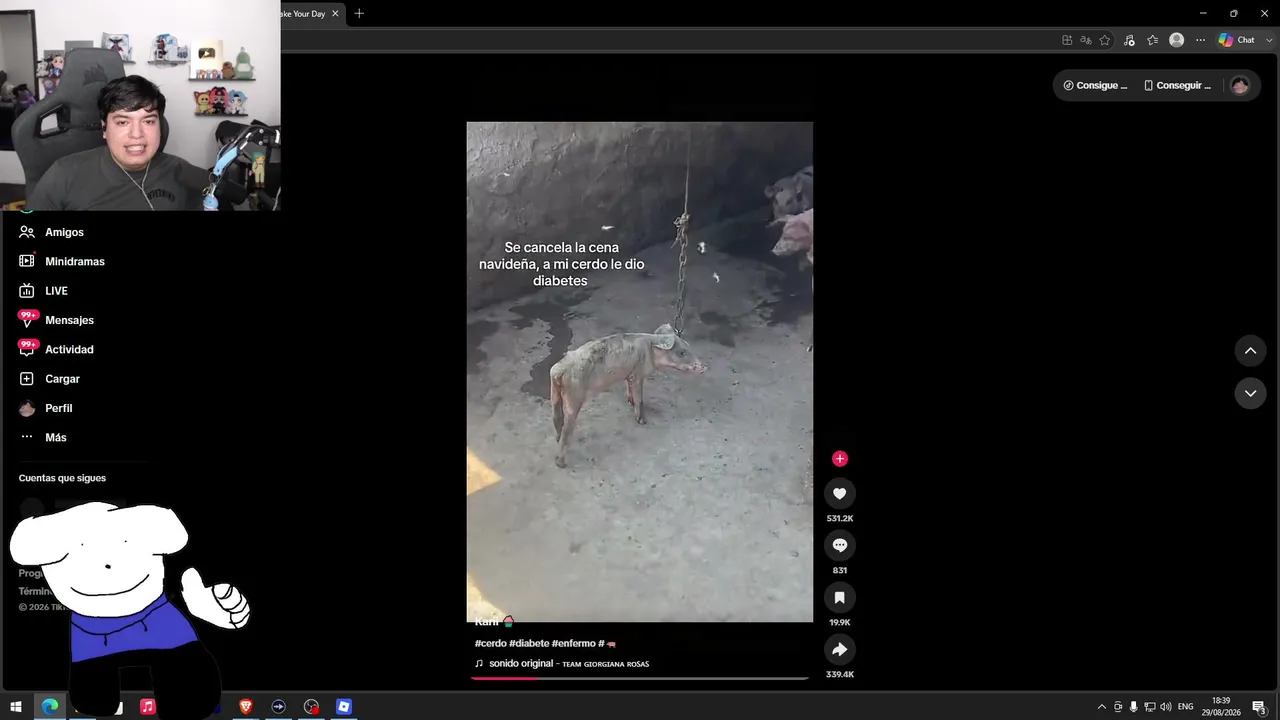The height and width of the screenshot is (720, 1280).
Task: Open volume control in the system tray
Action: 1165,707
